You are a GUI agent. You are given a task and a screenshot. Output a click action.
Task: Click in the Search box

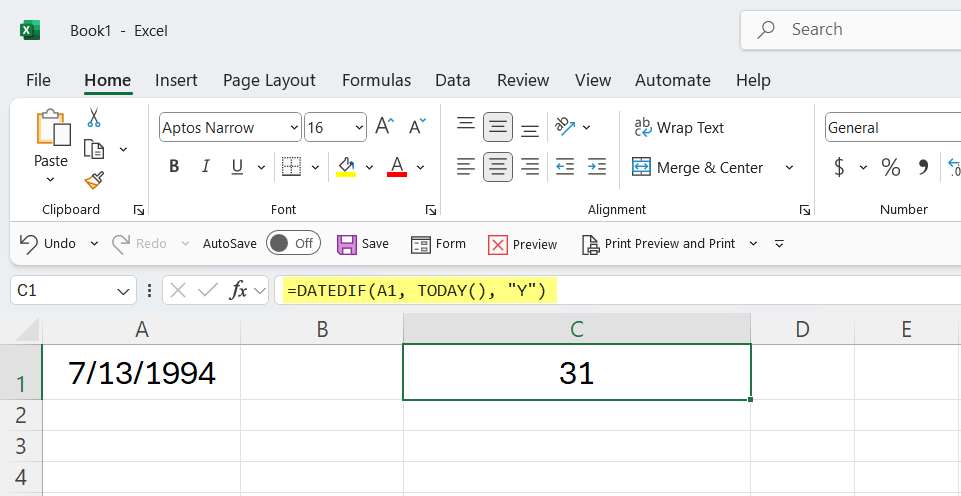tap(851, 29)
